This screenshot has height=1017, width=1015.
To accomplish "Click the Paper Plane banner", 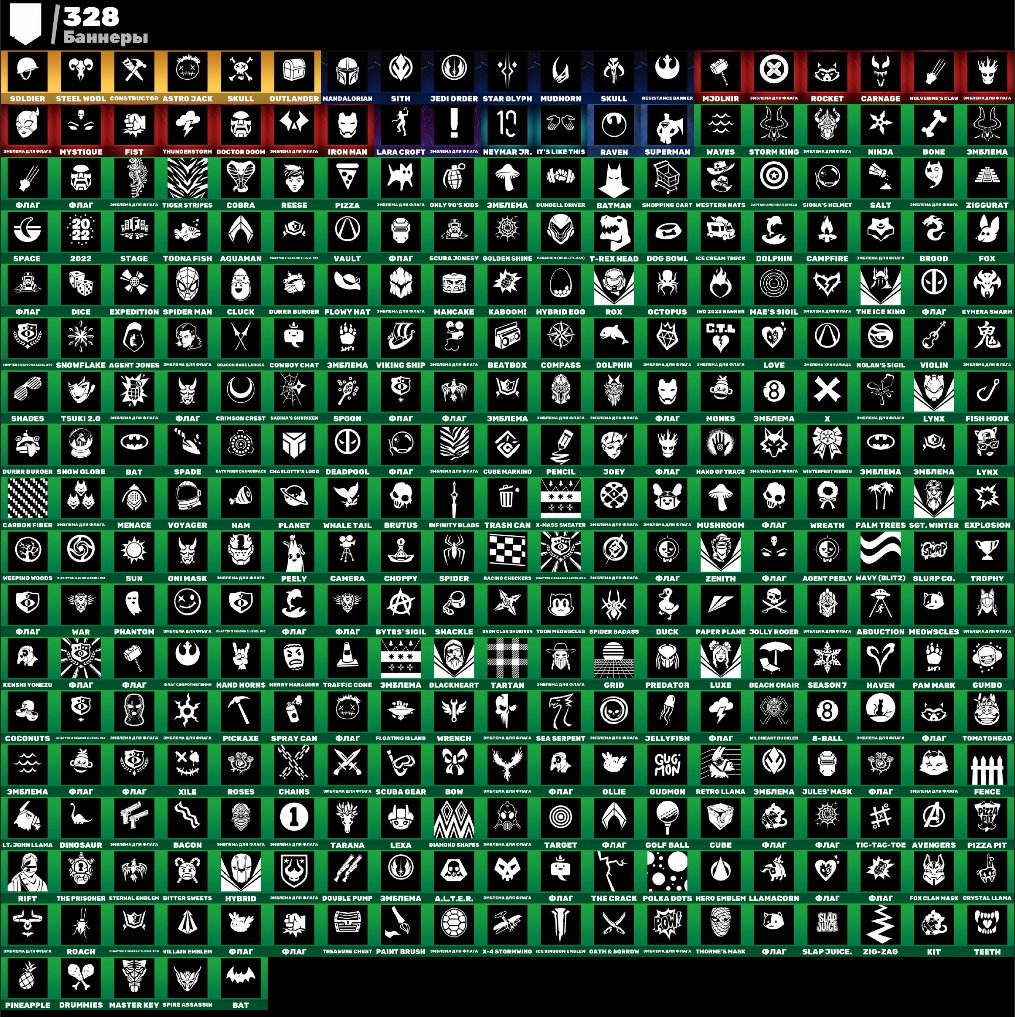I will pos(720,604).
